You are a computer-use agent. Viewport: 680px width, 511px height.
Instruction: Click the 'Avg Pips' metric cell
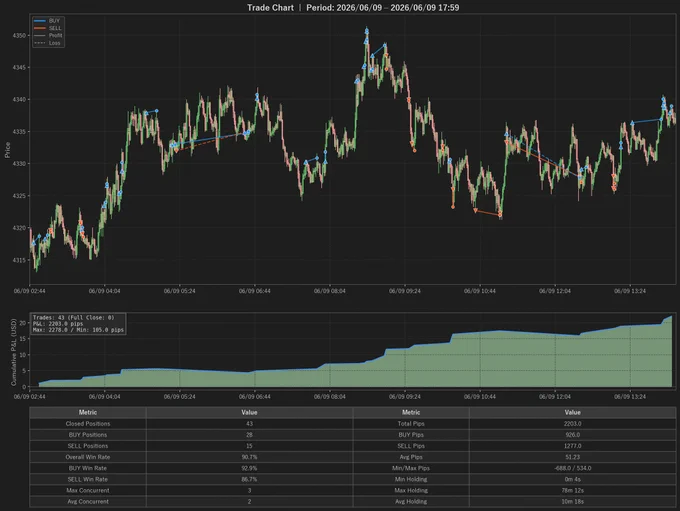pos(411,457)
